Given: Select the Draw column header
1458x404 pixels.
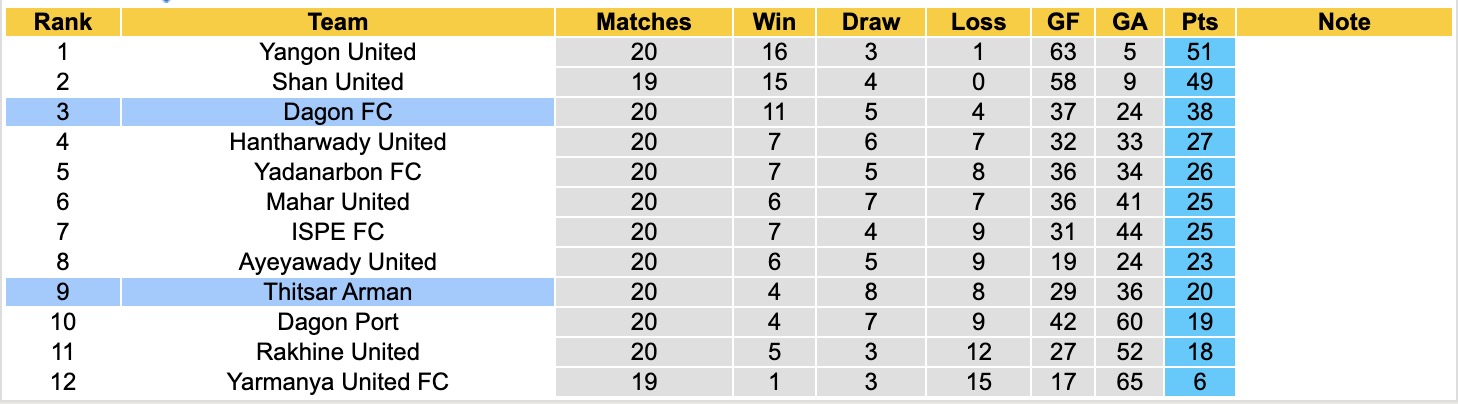Looking at the screenshot, I should tap(870, 22).
